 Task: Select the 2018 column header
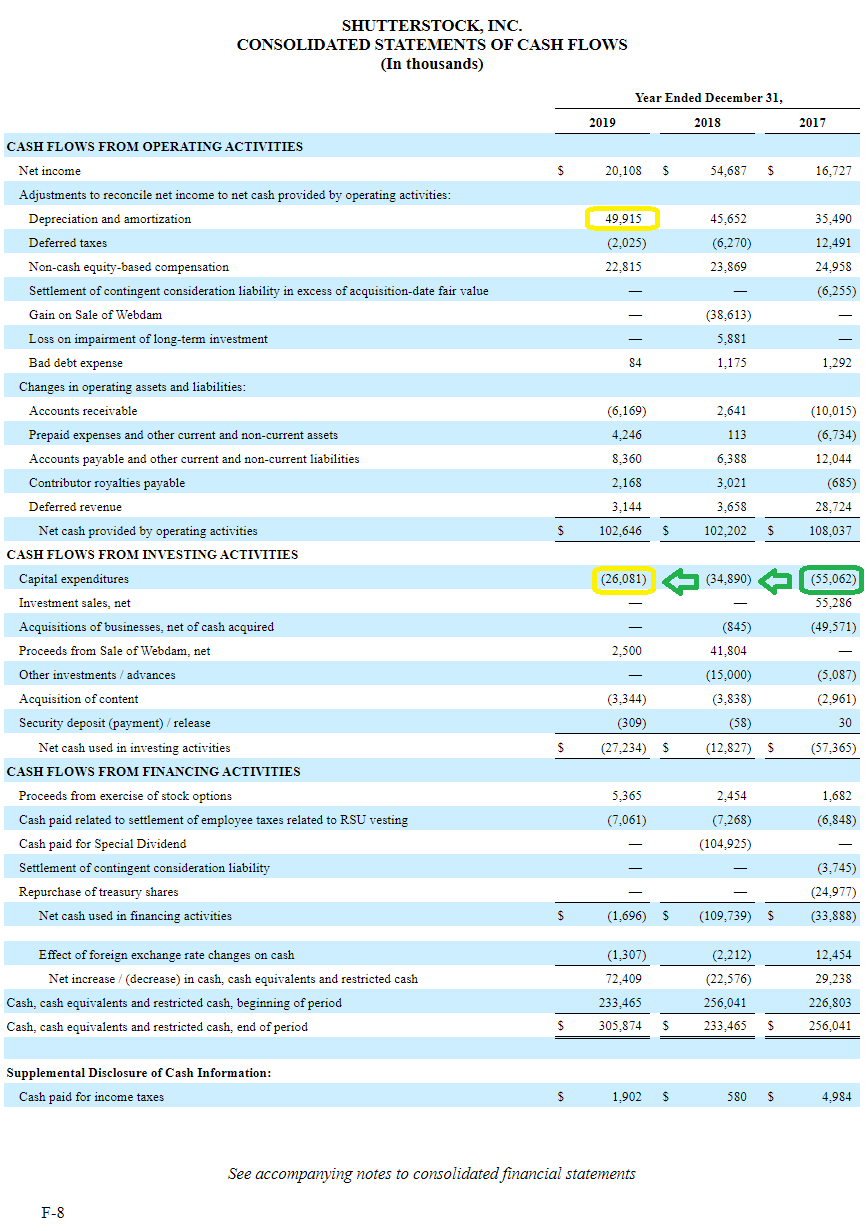707,122
